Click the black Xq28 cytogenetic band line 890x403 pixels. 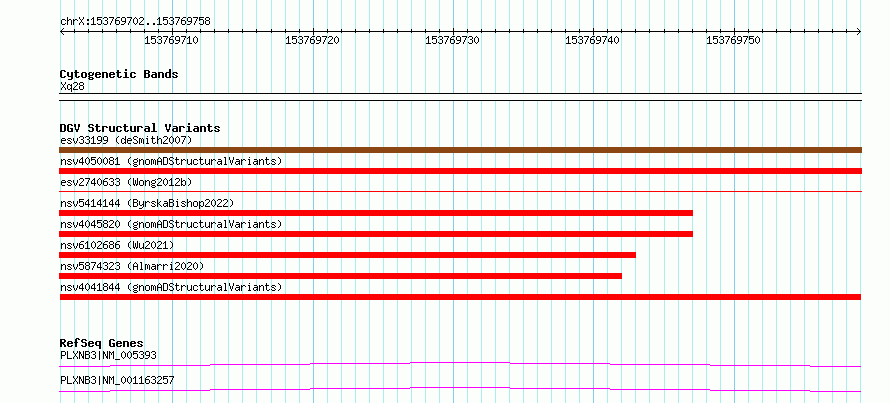click(460, 96)
